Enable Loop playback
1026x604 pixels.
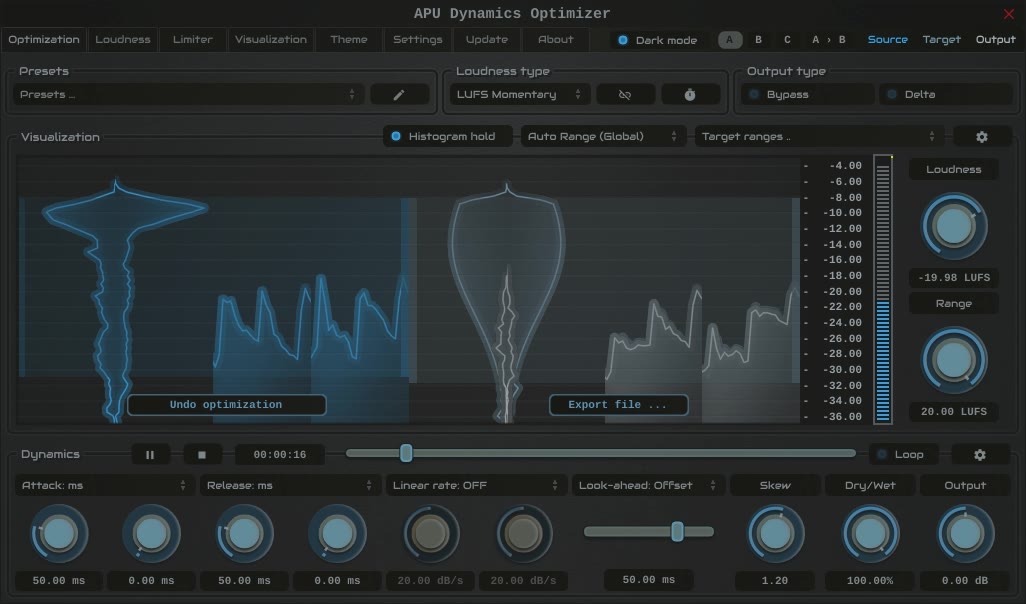point(902,454)
